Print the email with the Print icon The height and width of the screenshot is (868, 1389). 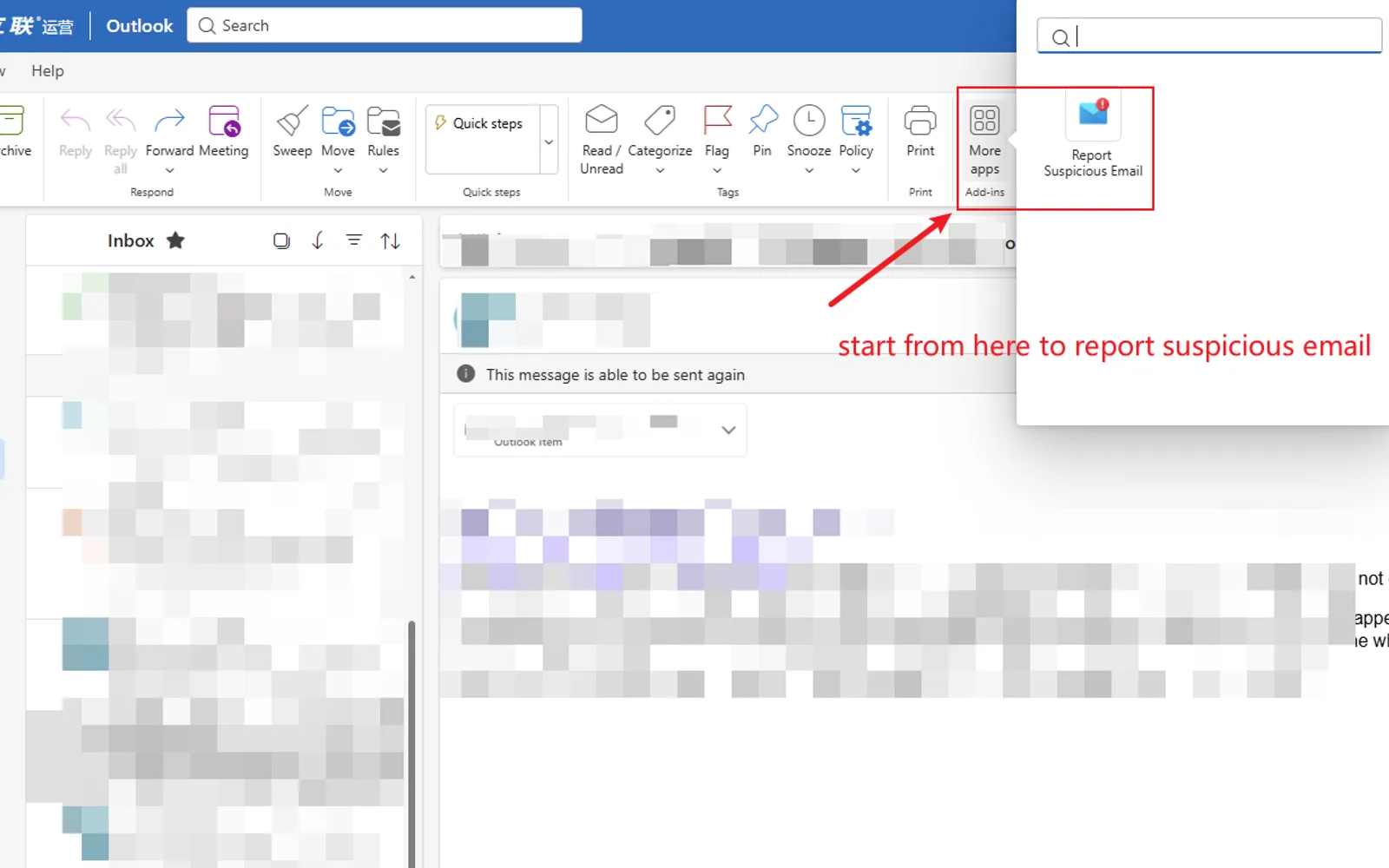coord(920,122)
